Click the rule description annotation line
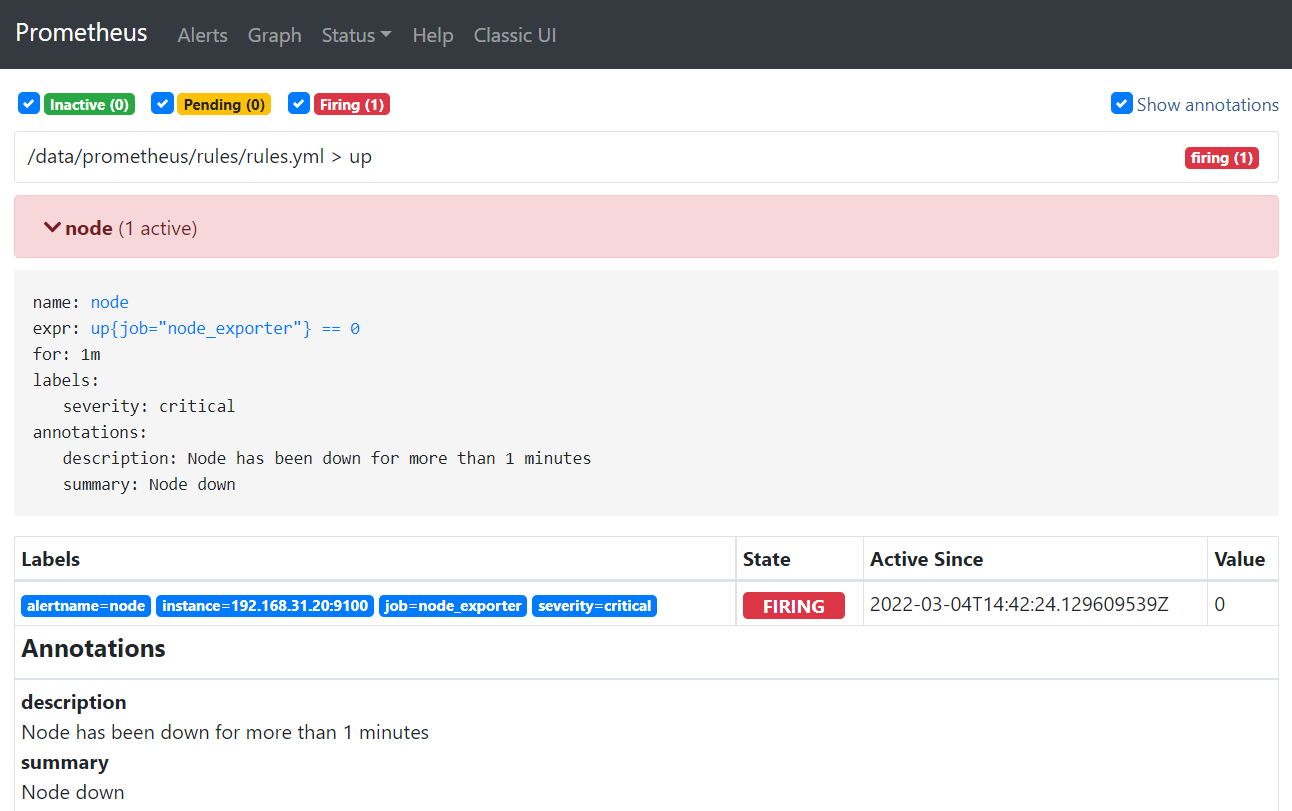The width and height of the screenshot is (1292, 811). (x=327, y=458)
